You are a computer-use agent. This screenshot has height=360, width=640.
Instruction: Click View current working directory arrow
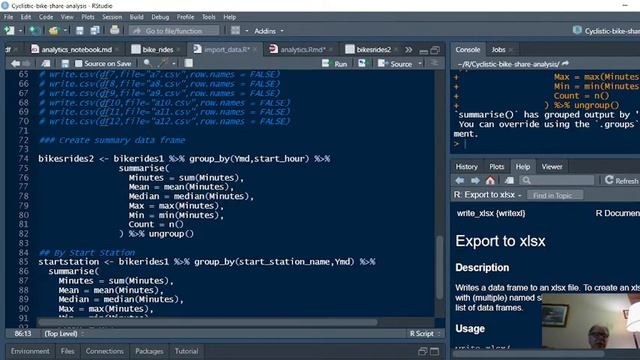[x=565, y=64]
